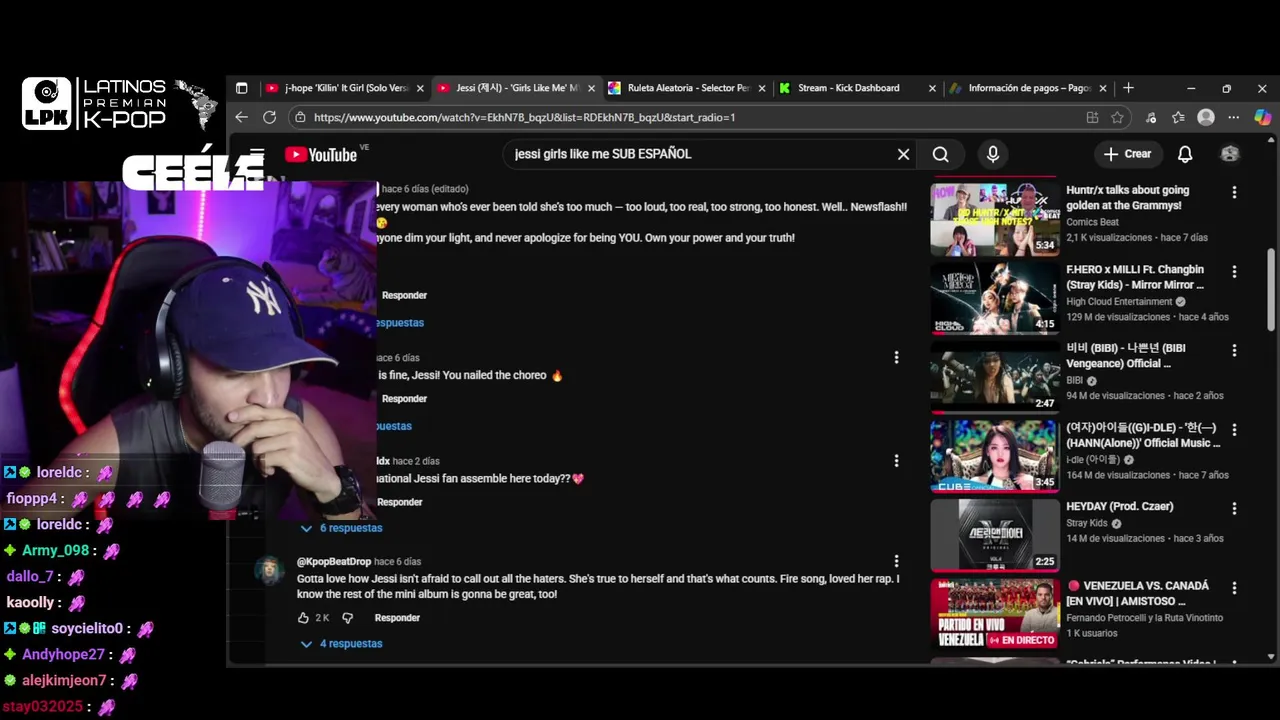Like the @KpopBeatDrop comment
Viewport: 1280px width, 720px height.
(x=303, y=618)
